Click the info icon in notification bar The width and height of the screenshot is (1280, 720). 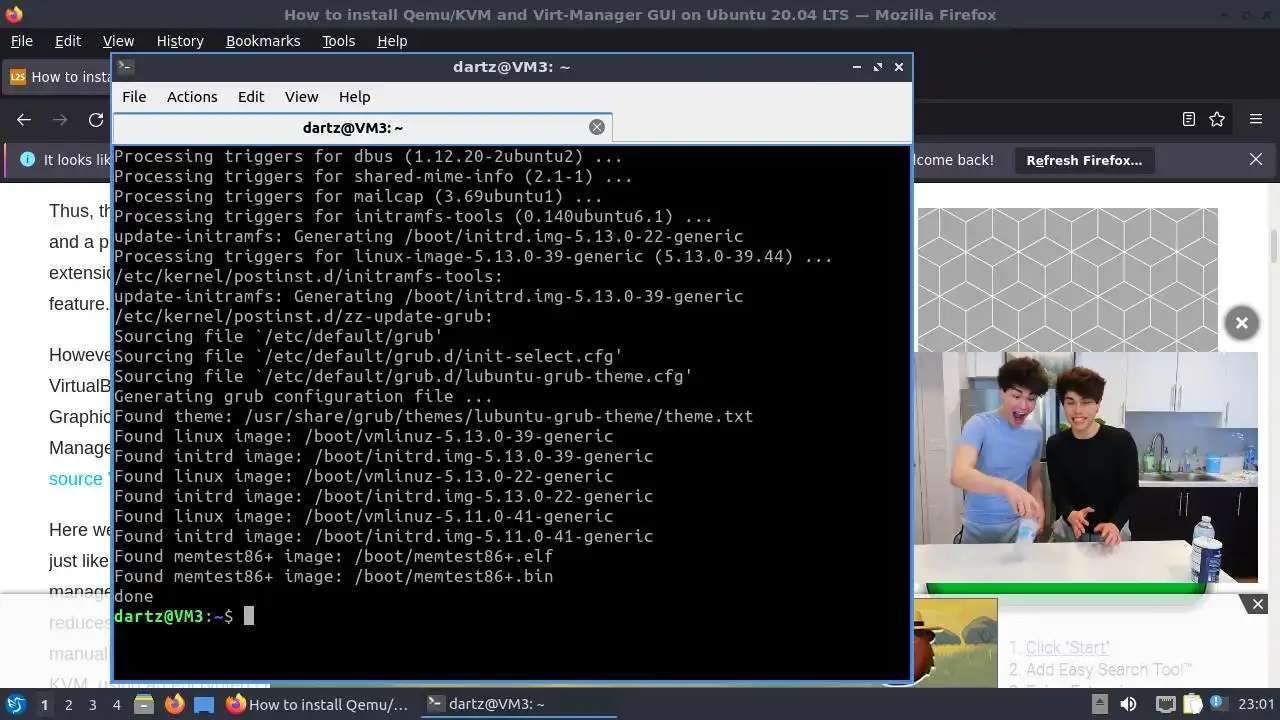pos(27,160)
